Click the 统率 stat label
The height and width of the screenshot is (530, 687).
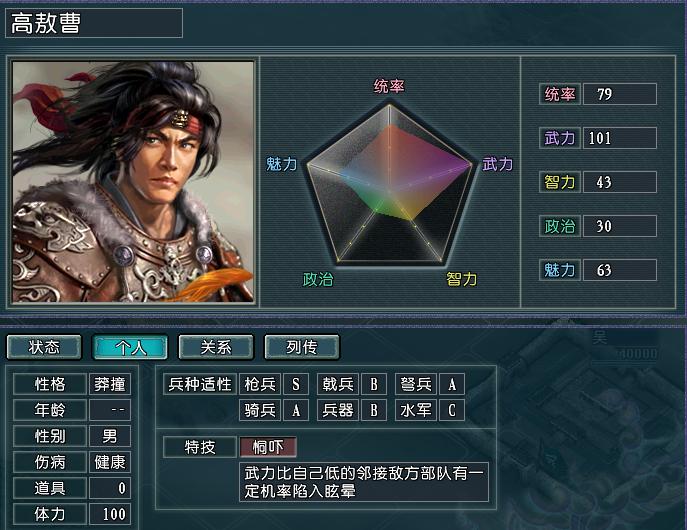point(560,94)
